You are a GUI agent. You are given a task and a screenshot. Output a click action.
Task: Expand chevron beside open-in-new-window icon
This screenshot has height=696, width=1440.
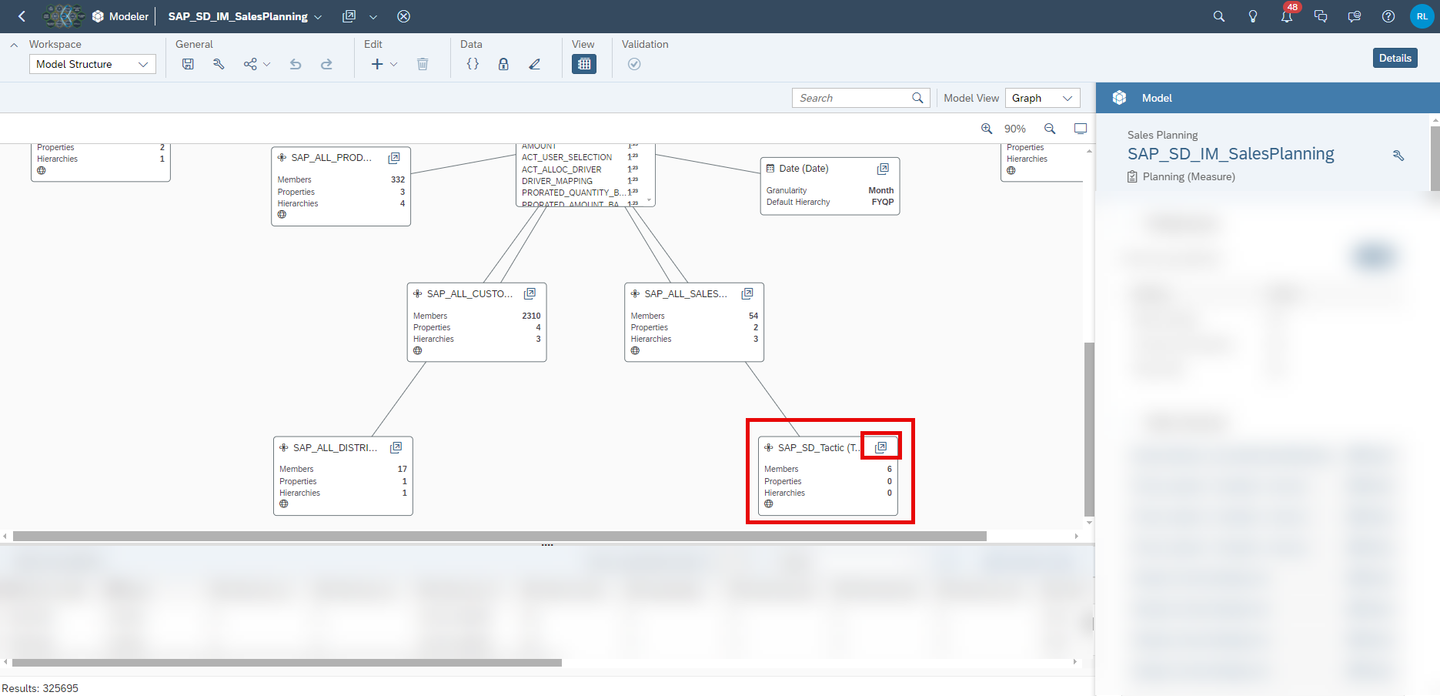373,17
